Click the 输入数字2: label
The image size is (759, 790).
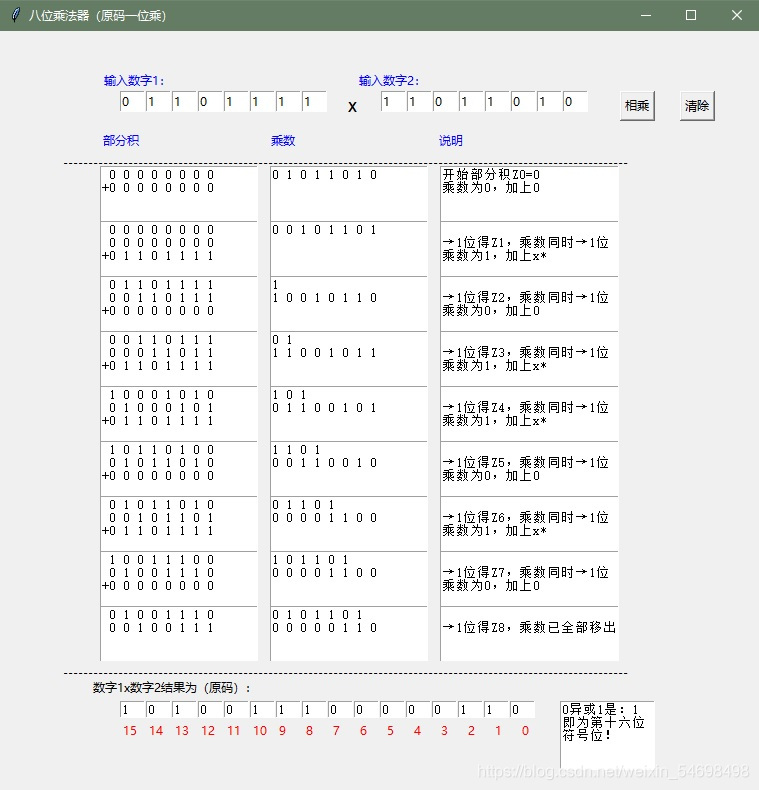(389, 81)
